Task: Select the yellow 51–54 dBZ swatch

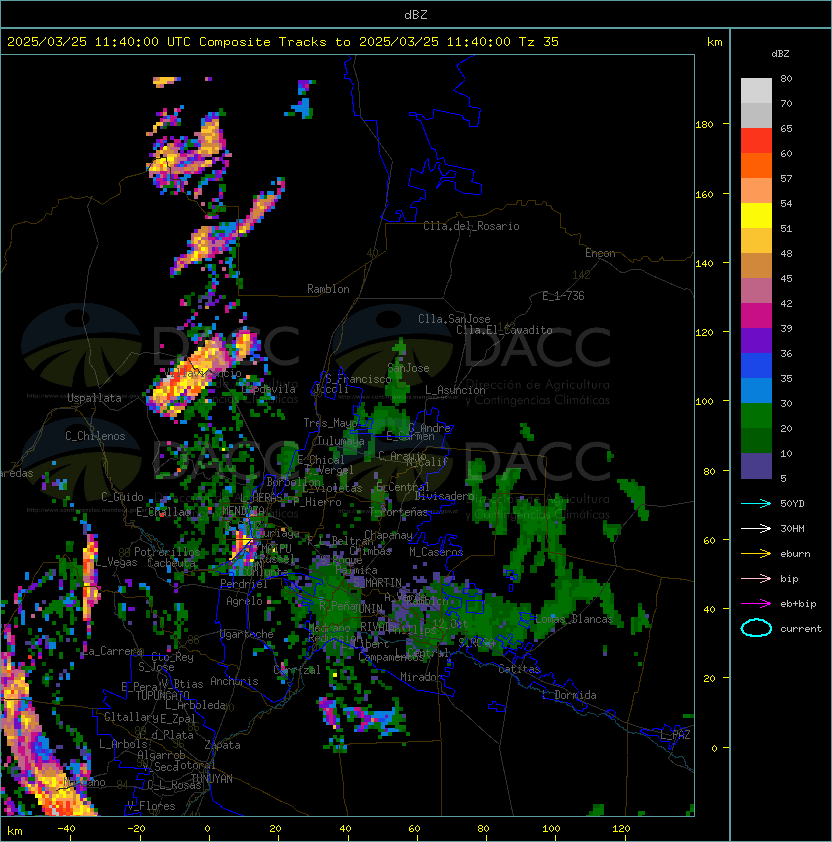Action: coord(756,216)
